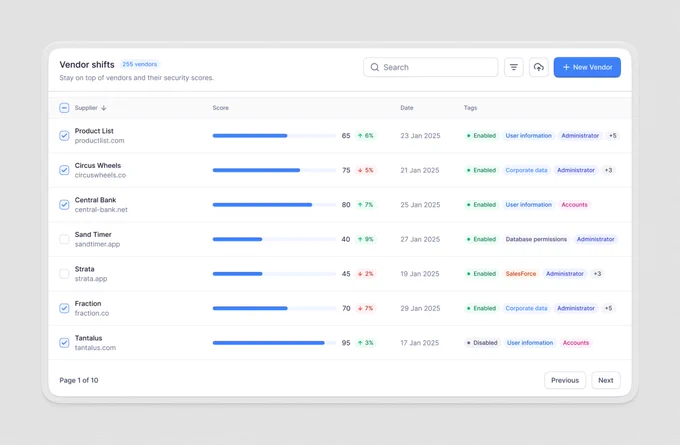Click the Central Bank score value 80

(x=346, y=205)
